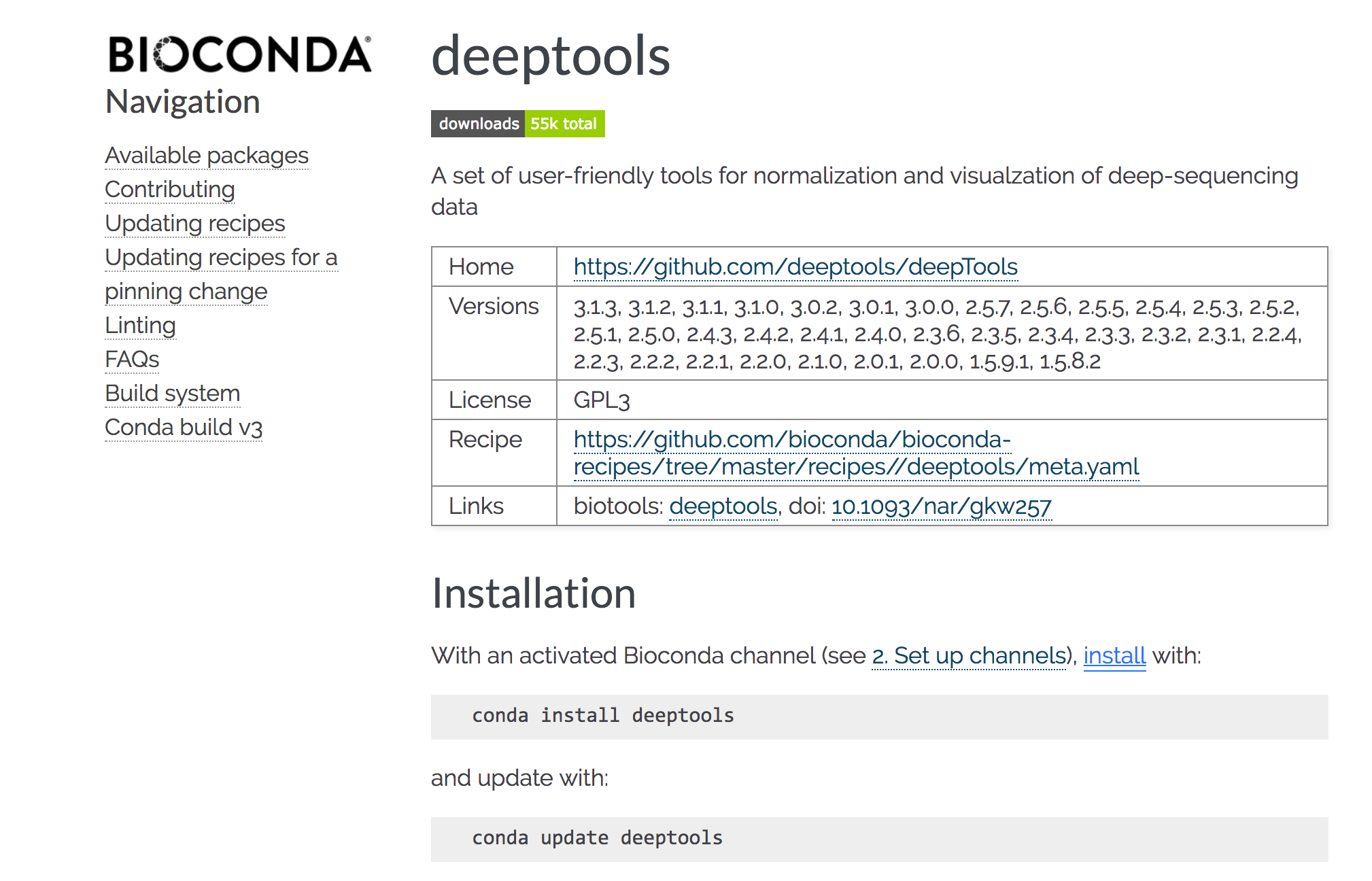Image resolution: width=1372 pixels, height=881 pixels.
Task: Open Updating recipes for a pinning change
Action: tap(221, 275)
